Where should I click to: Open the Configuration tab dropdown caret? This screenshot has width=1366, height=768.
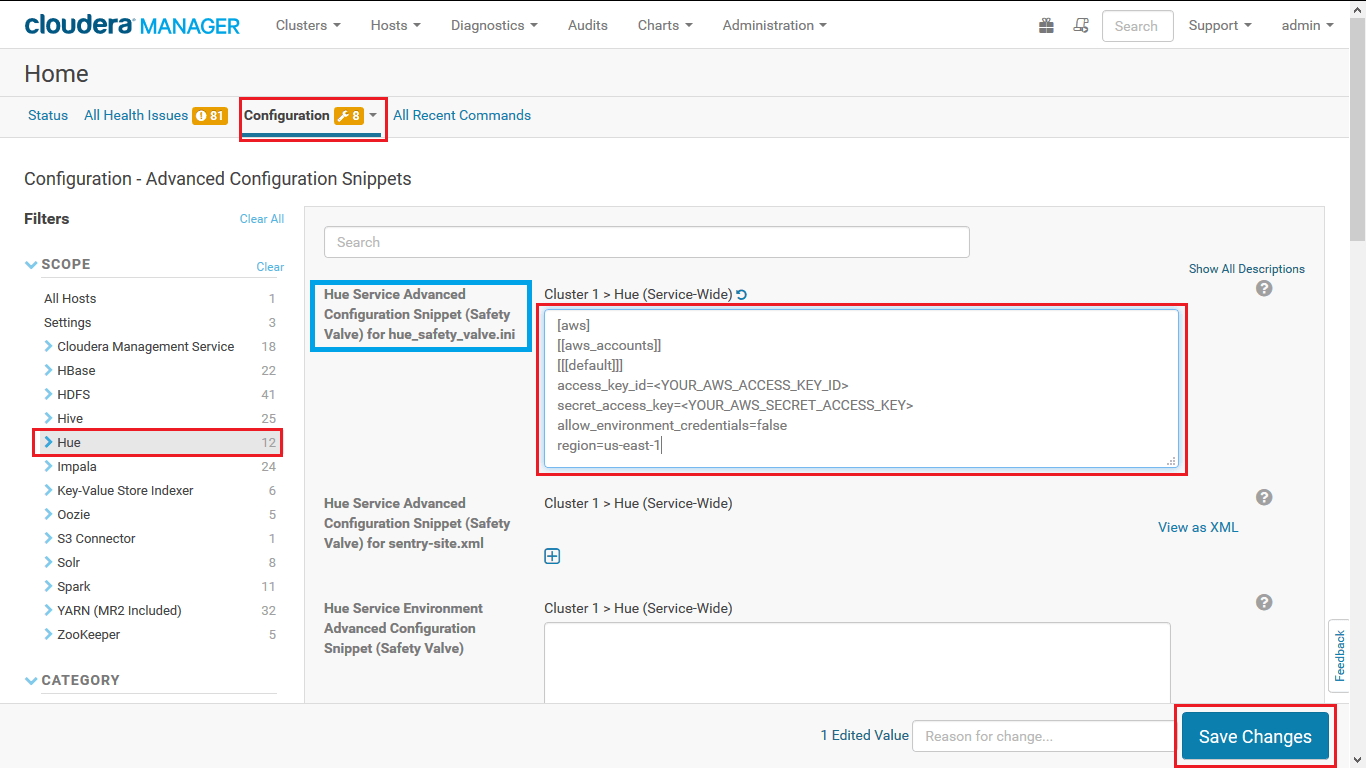[373, 116]
